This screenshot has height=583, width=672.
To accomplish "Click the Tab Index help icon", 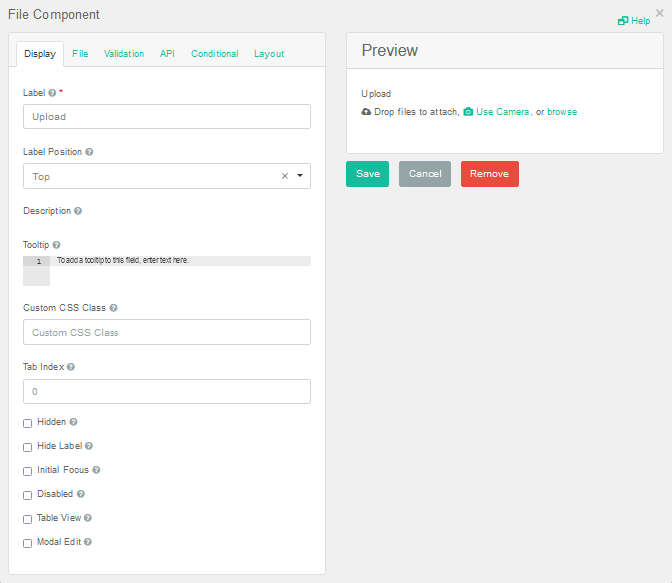I will pos(71,367).
